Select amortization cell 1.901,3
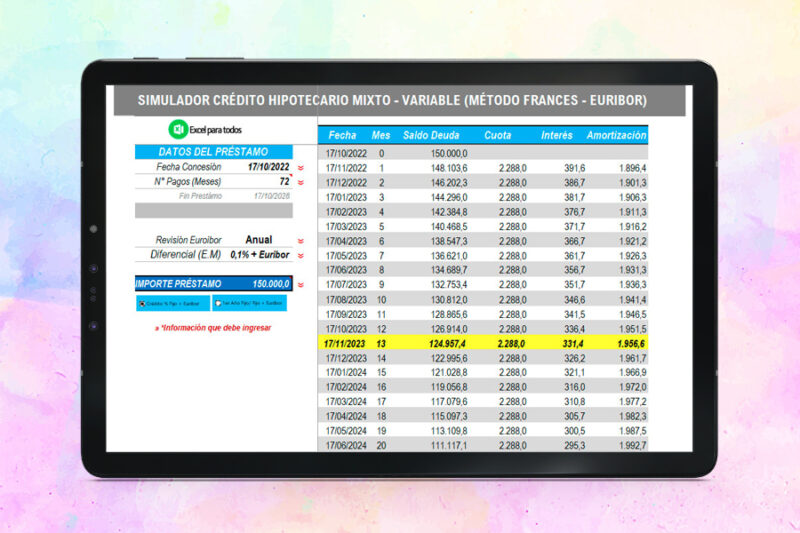 [633, 183]
